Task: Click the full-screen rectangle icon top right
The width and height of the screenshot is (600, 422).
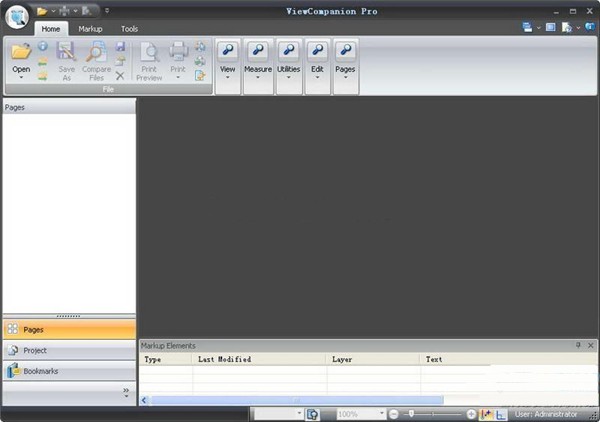Action: coord(551,27)
